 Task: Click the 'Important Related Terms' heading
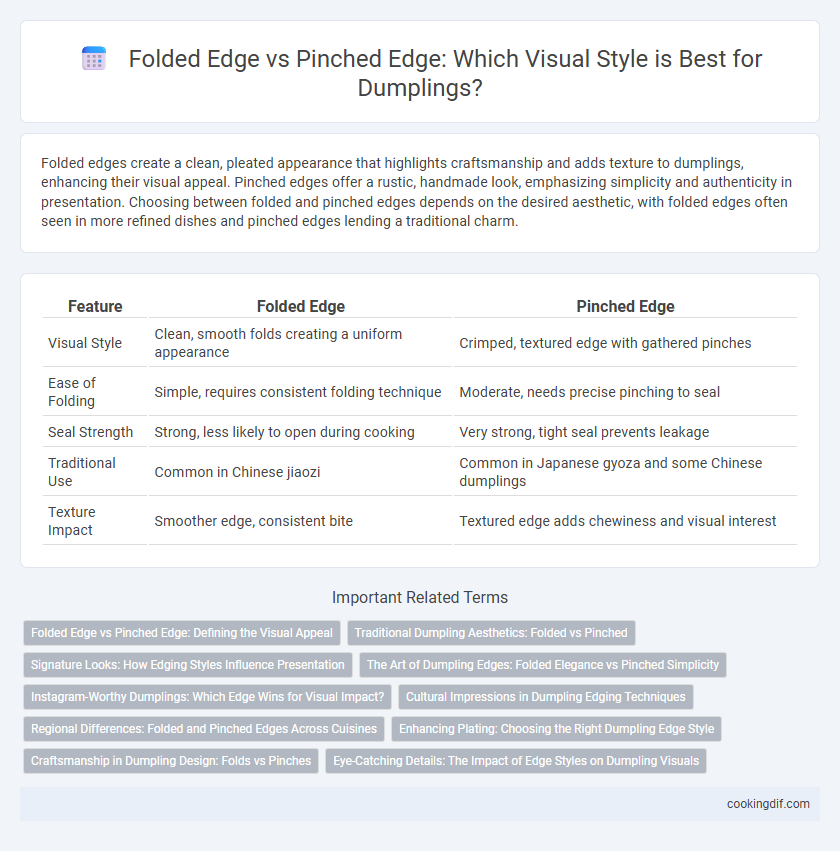pyautogui.click(x=420, y=598)
